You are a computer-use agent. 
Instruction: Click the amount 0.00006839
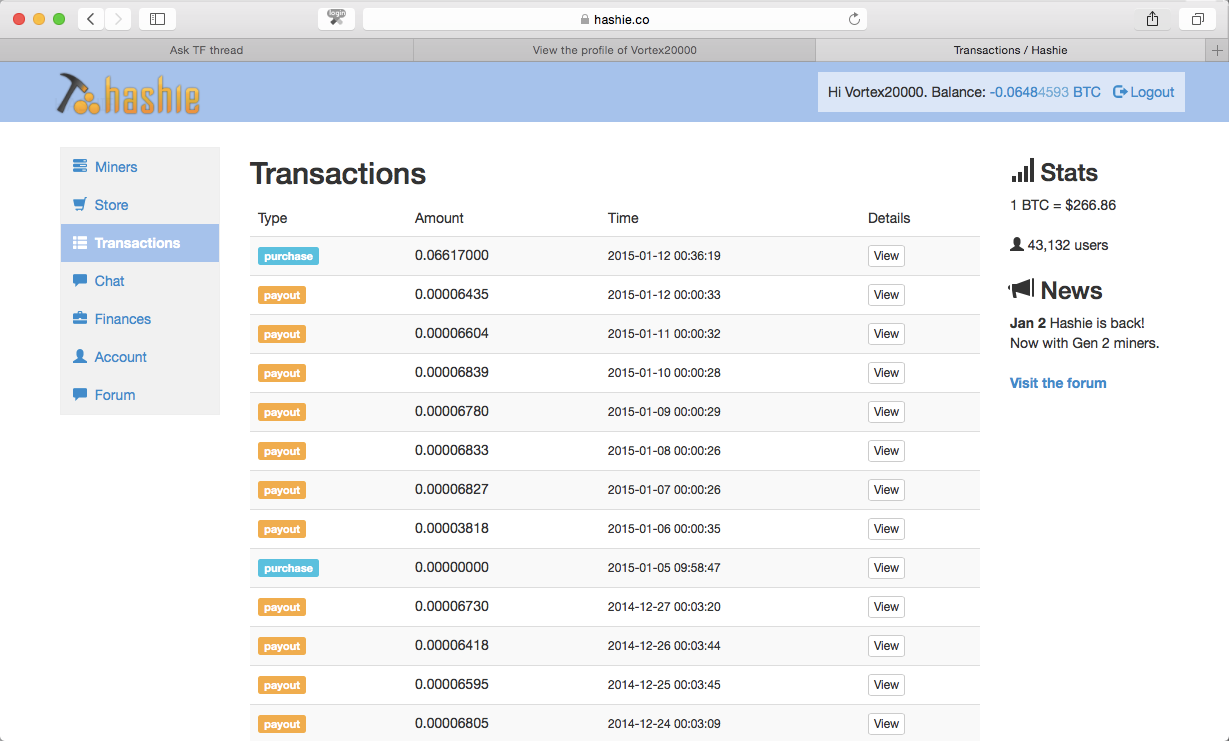coord(452,372)
